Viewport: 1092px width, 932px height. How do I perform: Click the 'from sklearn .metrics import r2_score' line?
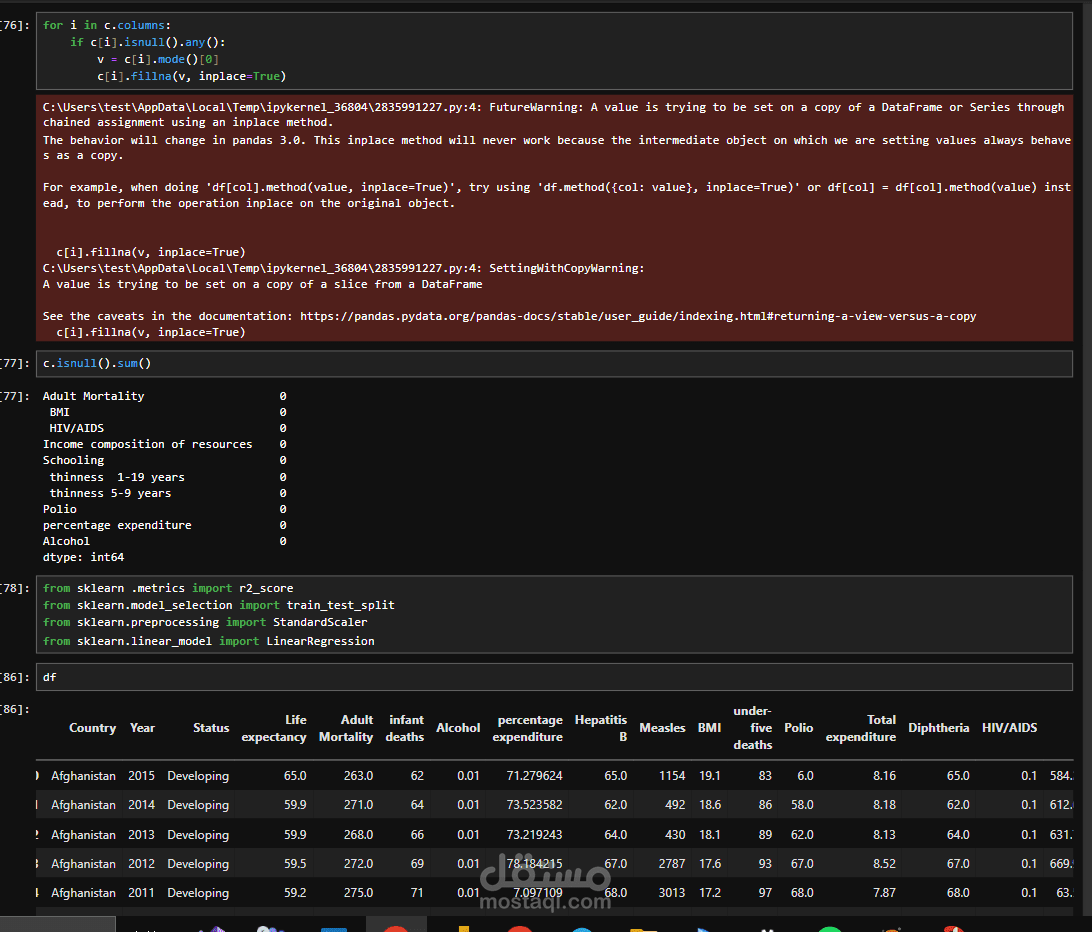(x=168, y=589)
